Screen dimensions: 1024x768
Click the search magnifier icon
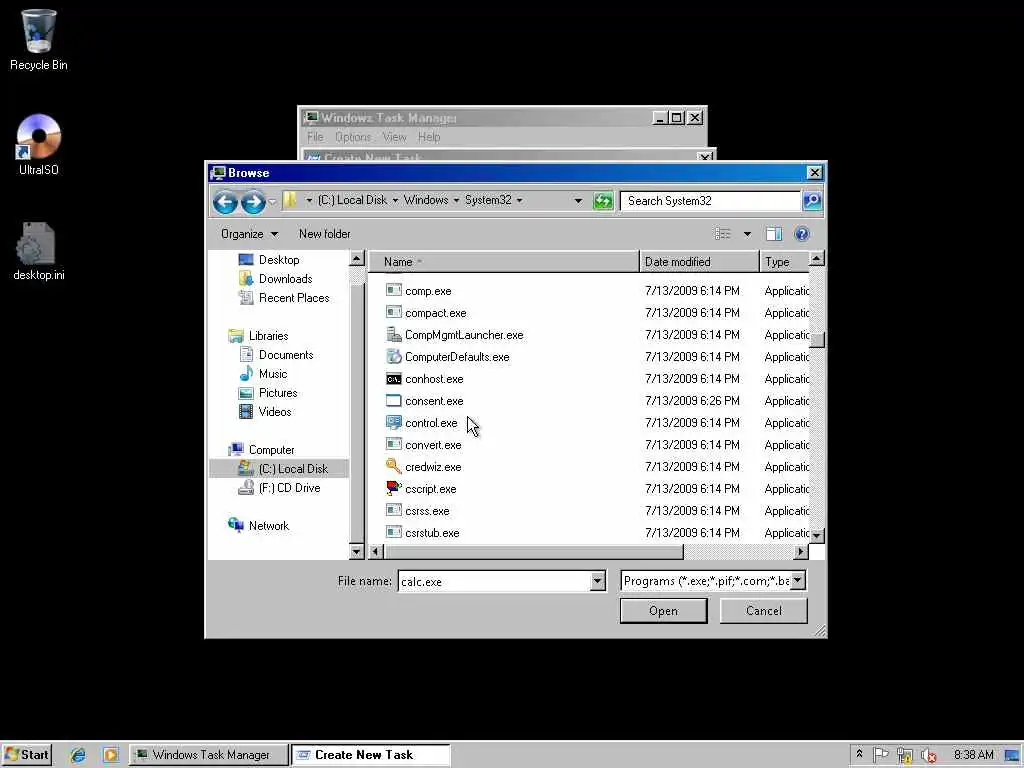pos(812,200)
